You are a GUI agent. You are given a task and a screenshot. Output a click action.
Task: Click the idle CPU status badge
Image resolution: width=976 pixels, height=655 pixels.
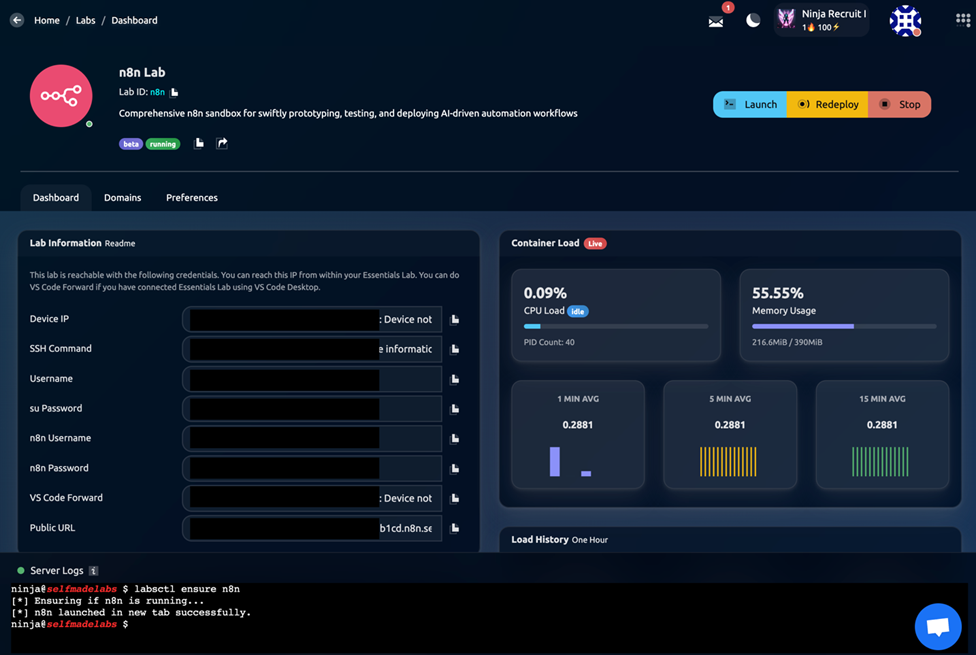pos(578,311)
